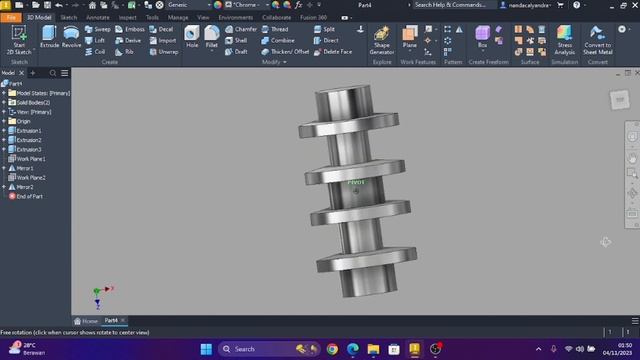Expand the Mirror2 feature node
This screenshot has width=640, height=360.
(x=4, y=187)
